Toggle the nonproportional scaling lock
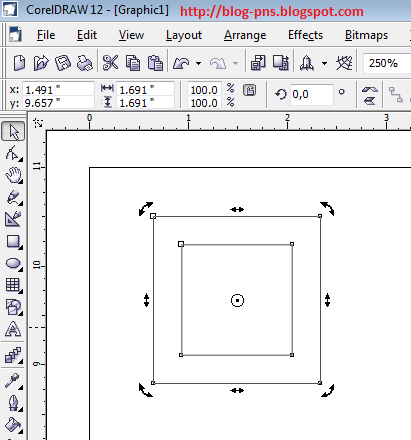 pos(250,90)
